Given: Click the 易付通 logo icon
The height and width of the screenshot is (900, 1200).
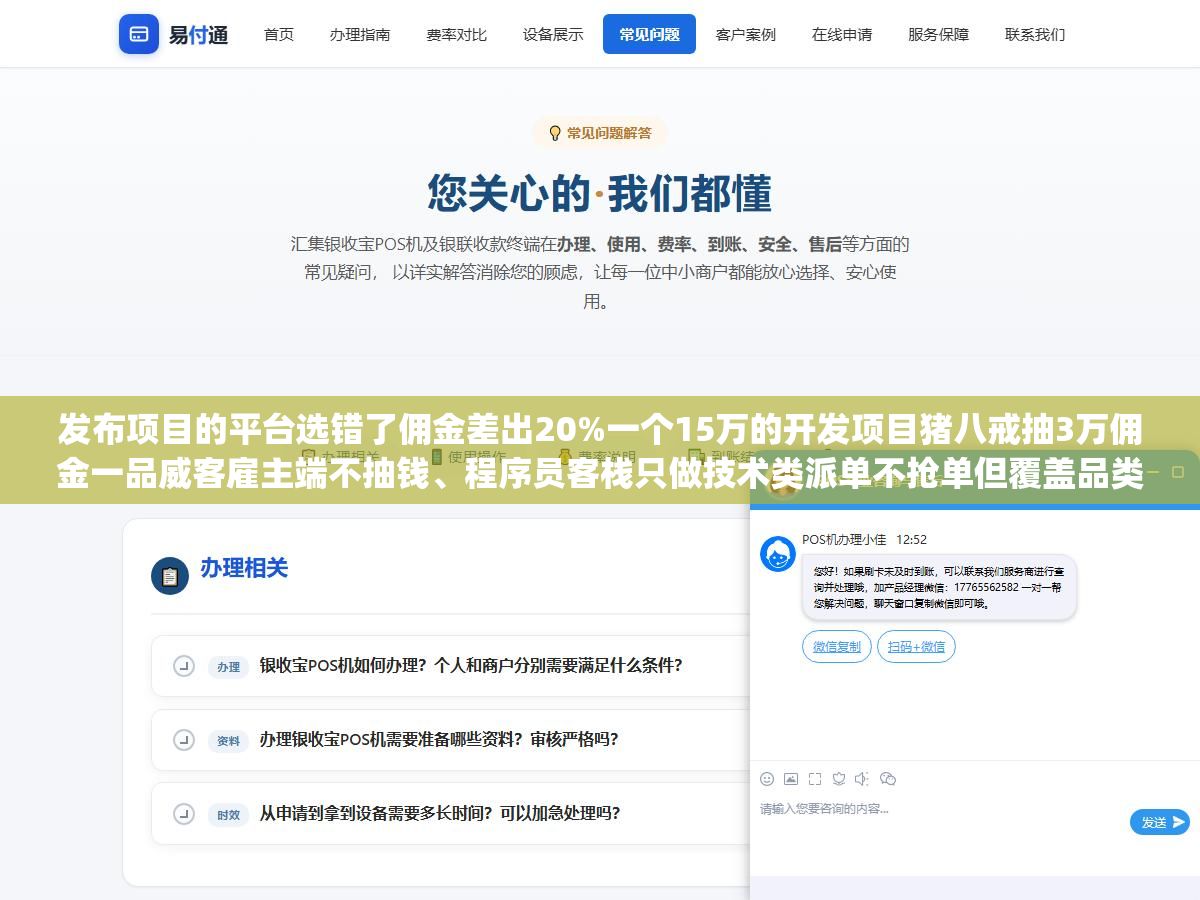Looking at the screenshot, I should [139, 34].
